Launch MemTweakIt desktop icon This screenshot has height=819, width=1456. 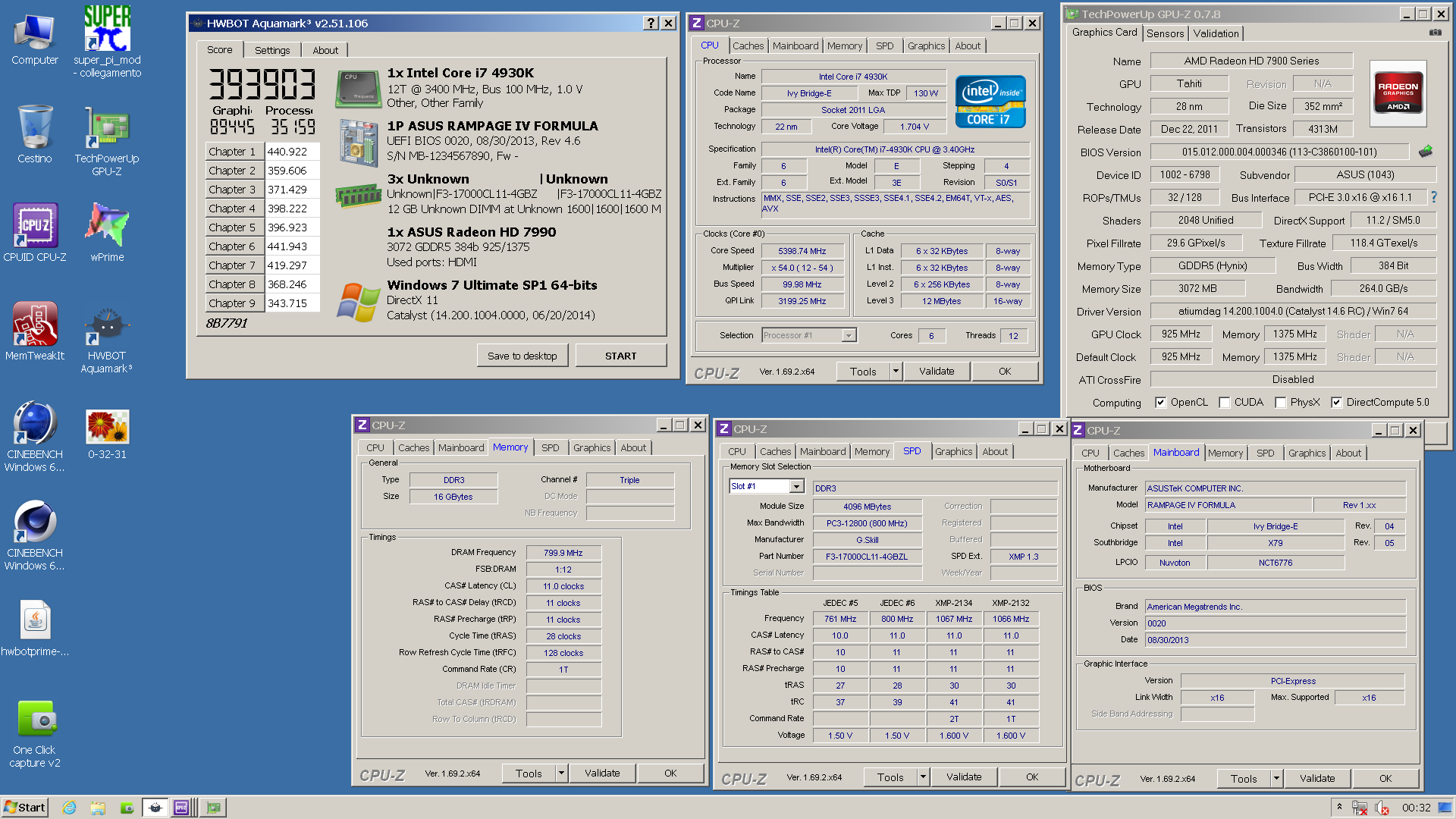click(x=34, y=331)
